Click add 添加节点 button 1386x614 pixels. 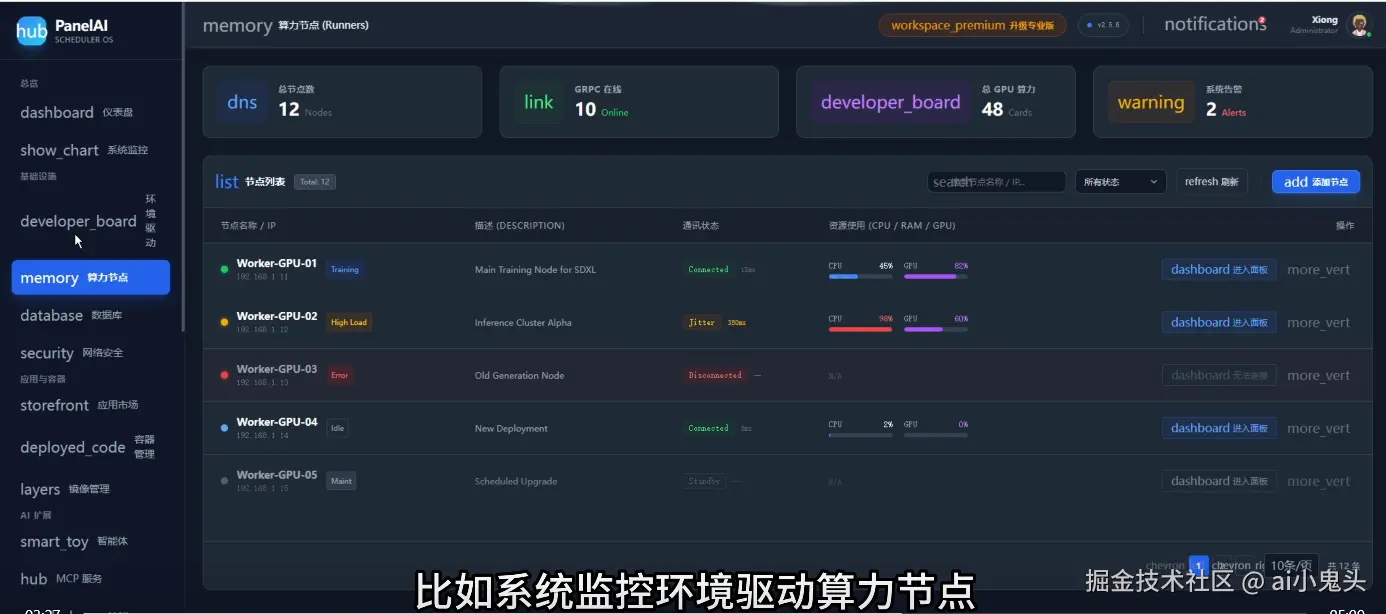[x=1316, y=182]
